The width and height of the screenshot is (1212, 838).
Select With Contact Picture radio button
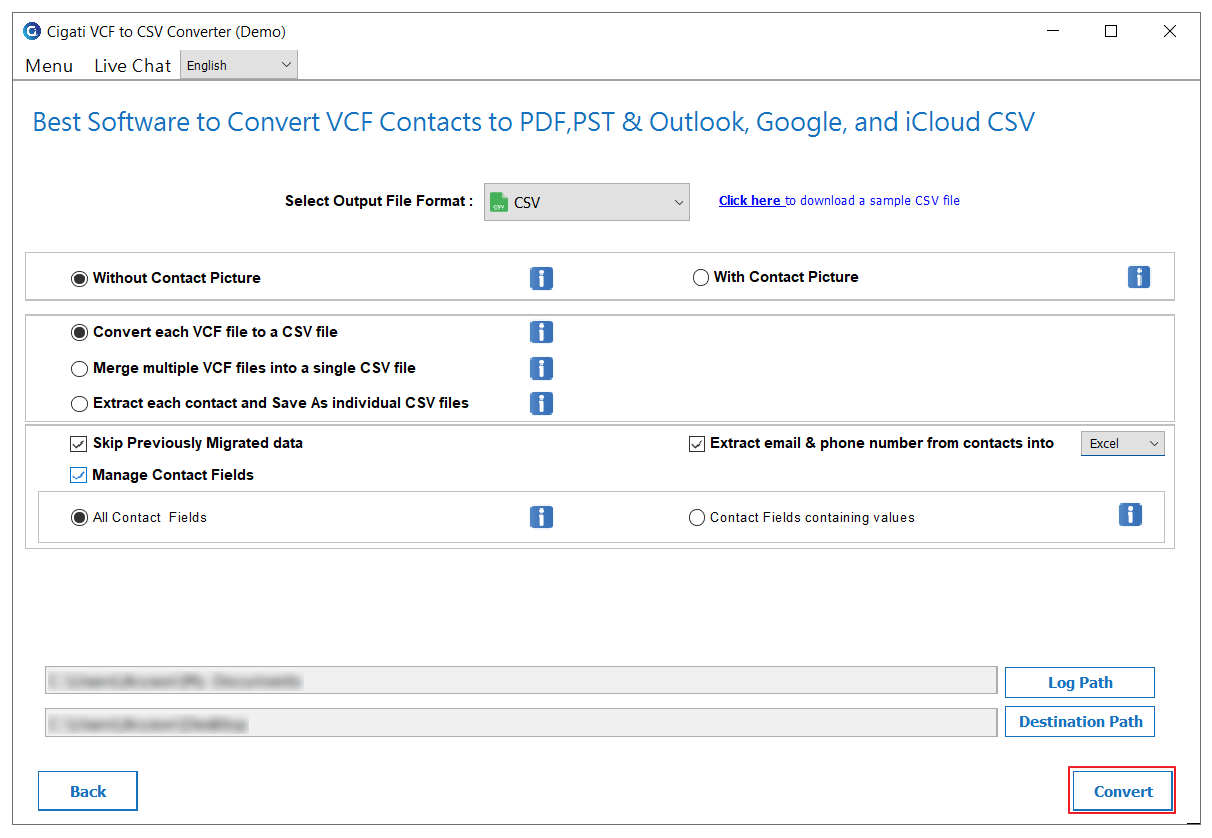(700, 277)
